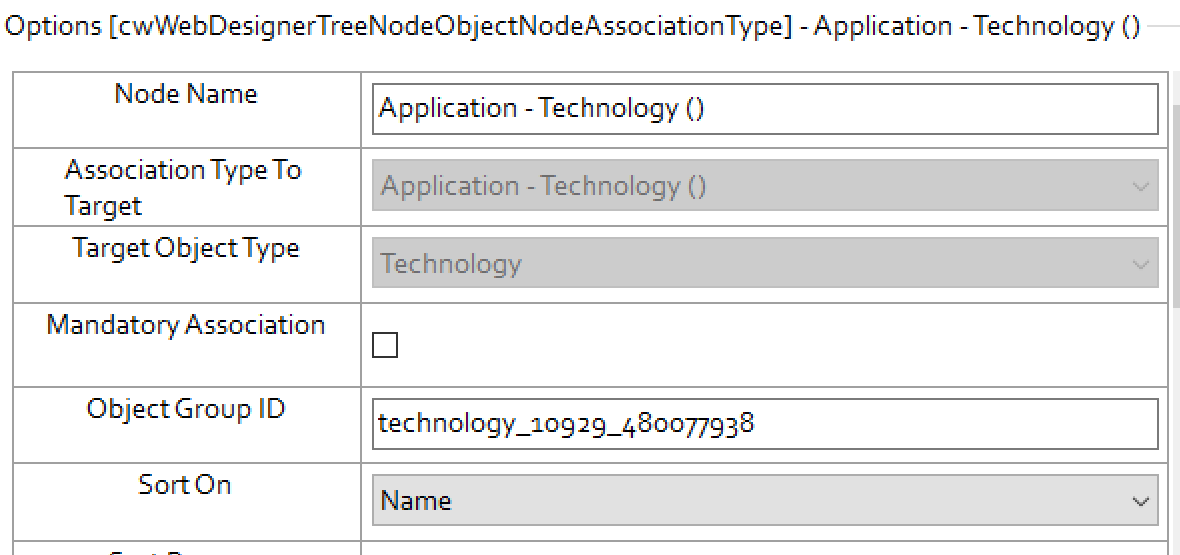Click the Object Group ID input field

click(765, 424)
